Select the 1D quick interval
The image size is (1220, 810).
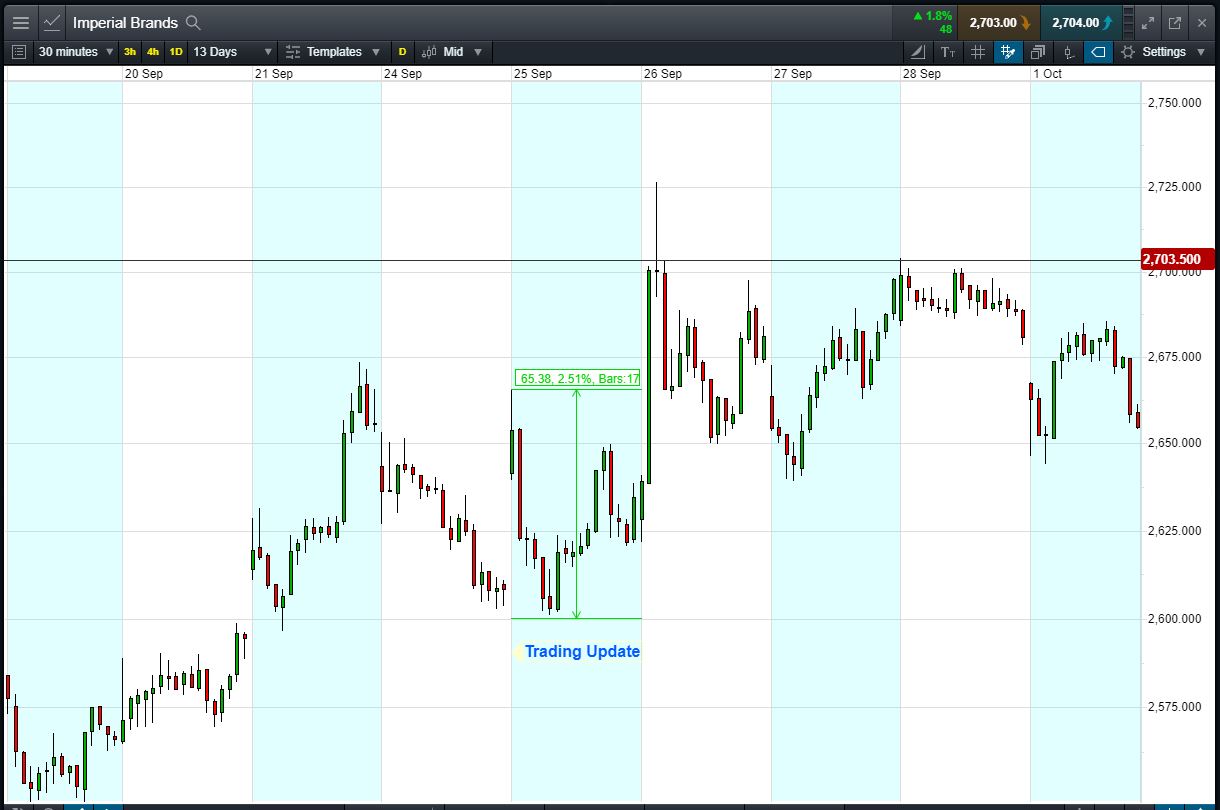coord(176,52)
